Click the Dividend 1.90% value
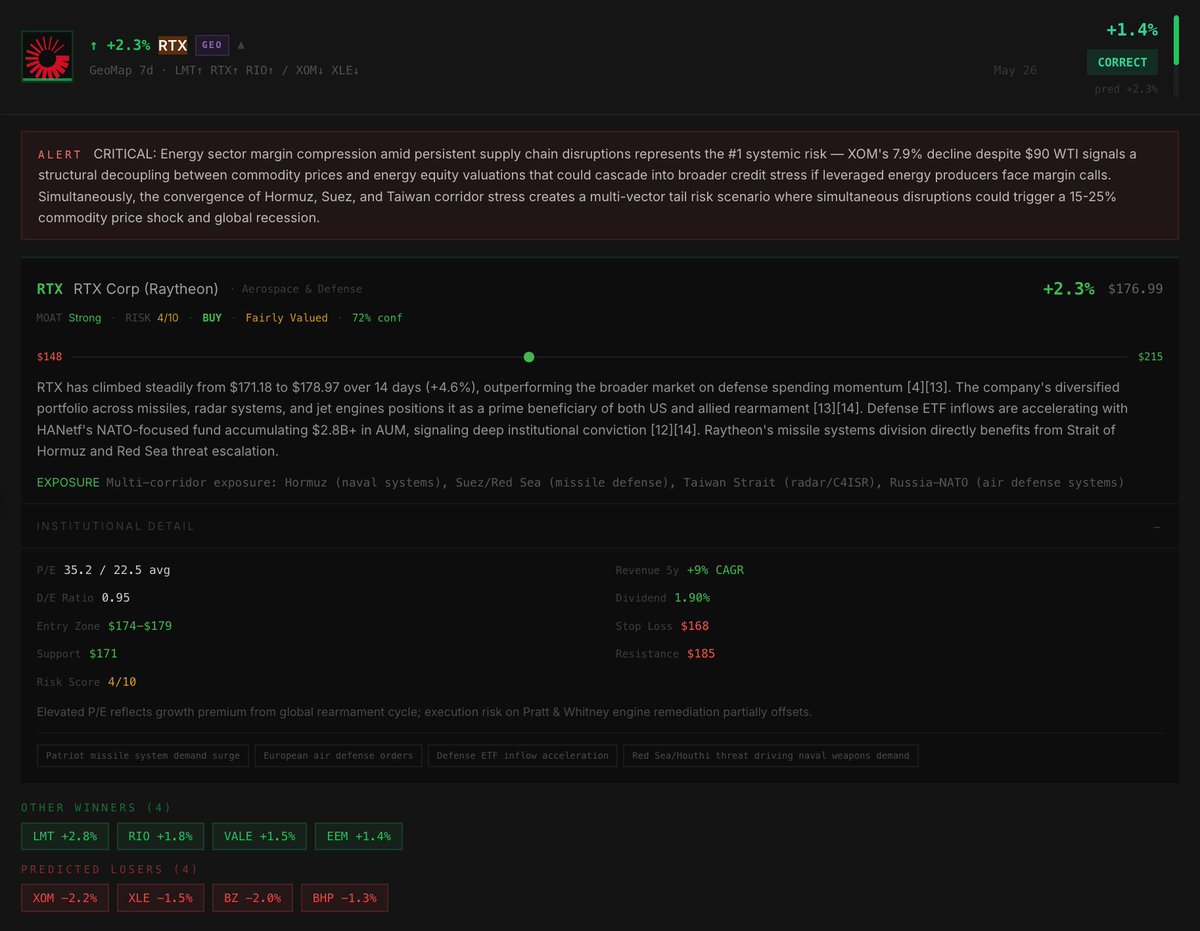Viewport: 1200px width, 931px height. point(692,598)
